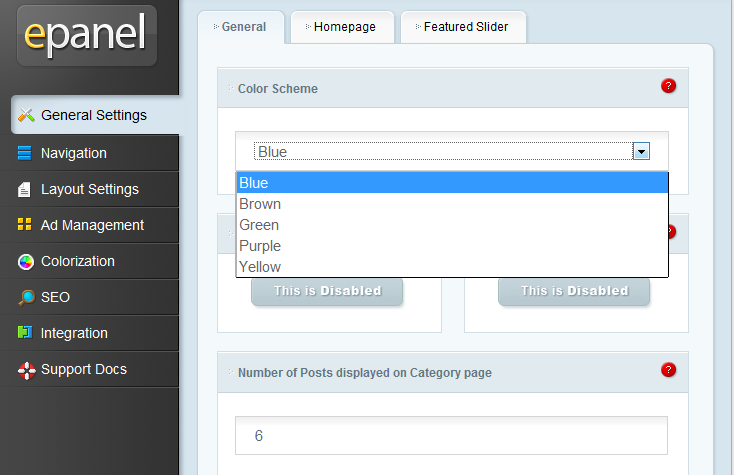Click the Support Docs lifebuoy icon
Image resolution: width=734 pixels, height=475 pixels.
pos(27,370)
